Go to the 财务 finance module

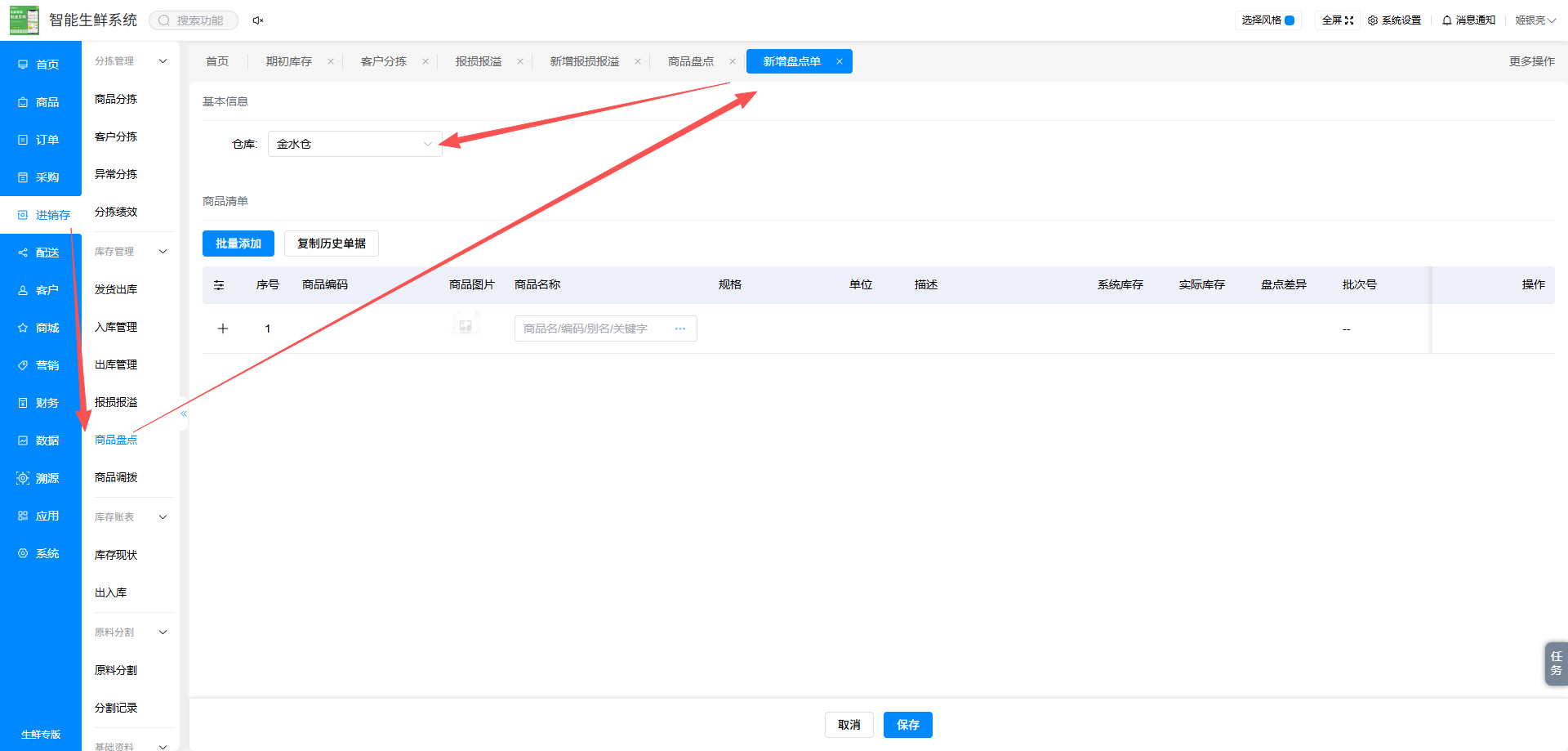(40, 403)
